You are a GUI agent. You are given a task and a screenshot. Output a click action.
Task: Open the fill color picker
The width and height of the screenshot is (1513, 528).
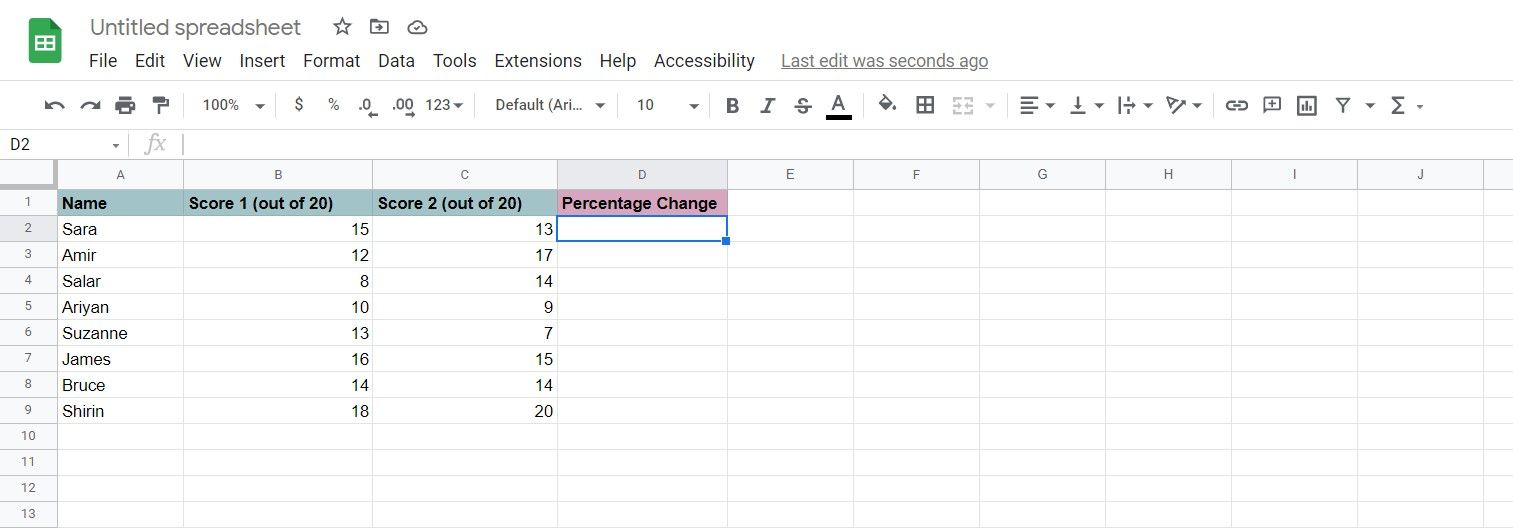[x=887, y=104]
